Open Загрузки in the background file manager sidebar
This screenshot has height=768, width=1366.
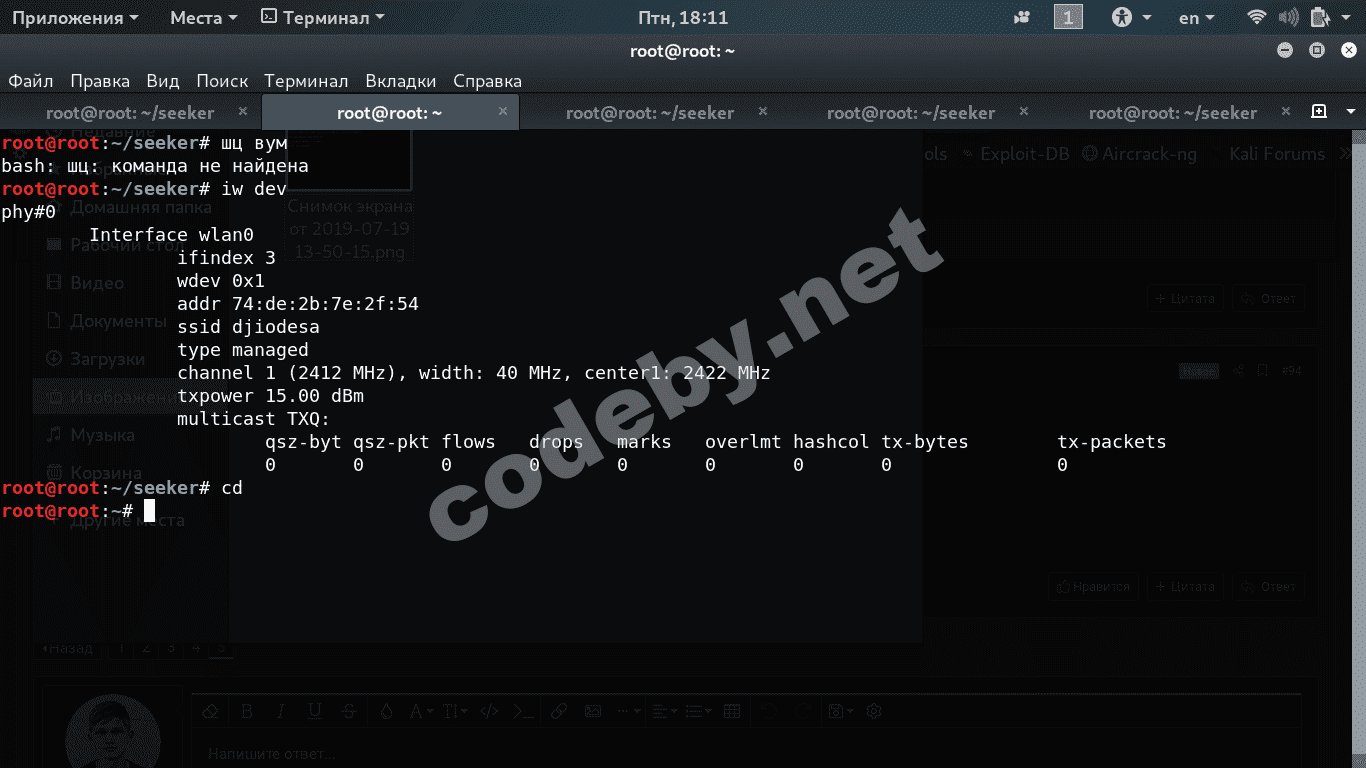[x=96, y=359]
